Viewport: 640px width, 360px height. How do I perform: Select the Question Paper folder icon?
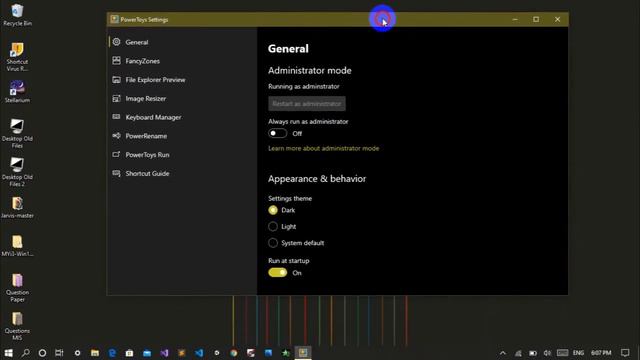17,287
